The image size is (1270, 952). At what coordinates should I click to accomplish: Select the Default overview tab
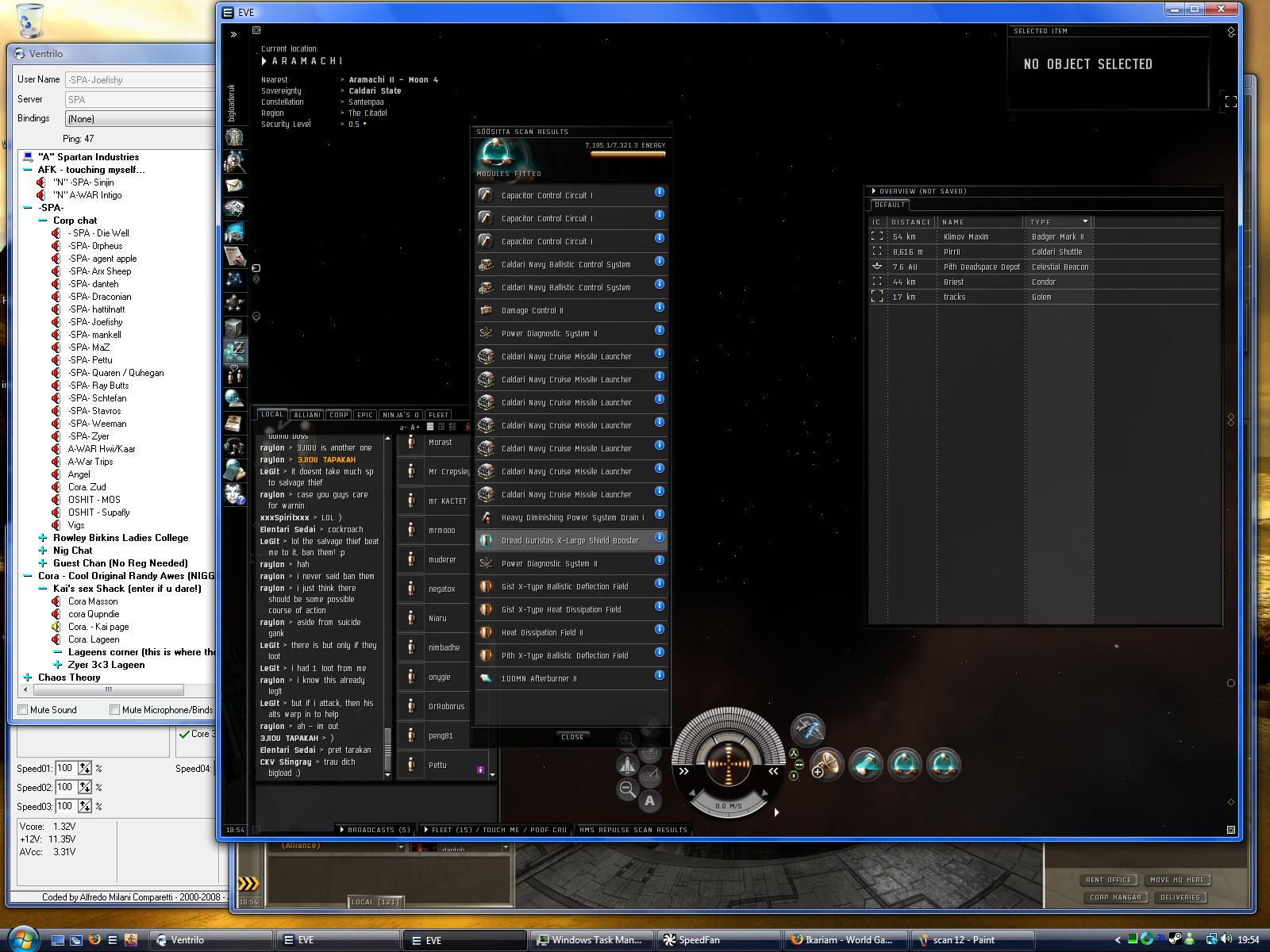click(890, 205)
